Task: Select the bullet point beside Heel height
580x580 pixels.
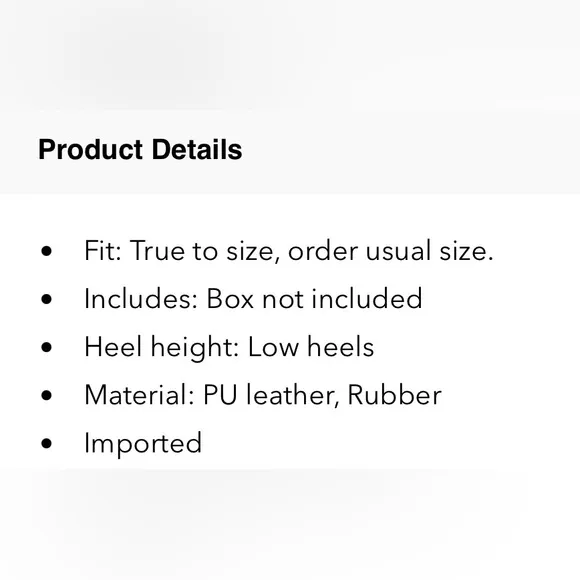Action: tap(47, 347)
